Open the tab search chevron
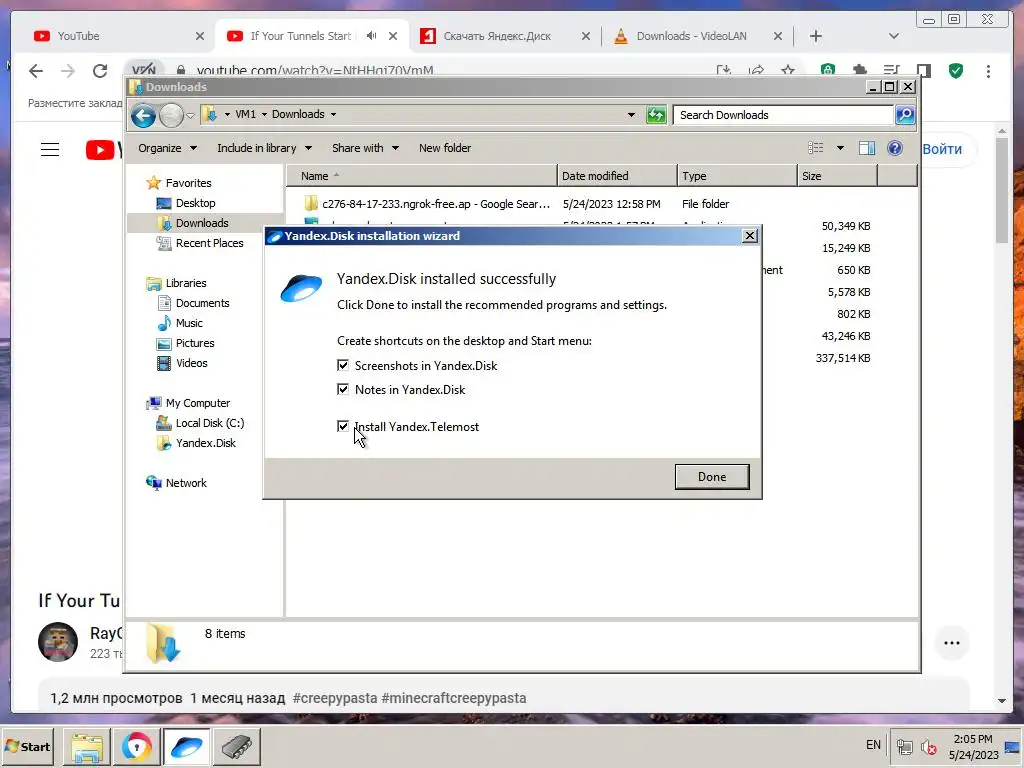This screenshot has height=768, width=1024. click(x=893, y=36)
